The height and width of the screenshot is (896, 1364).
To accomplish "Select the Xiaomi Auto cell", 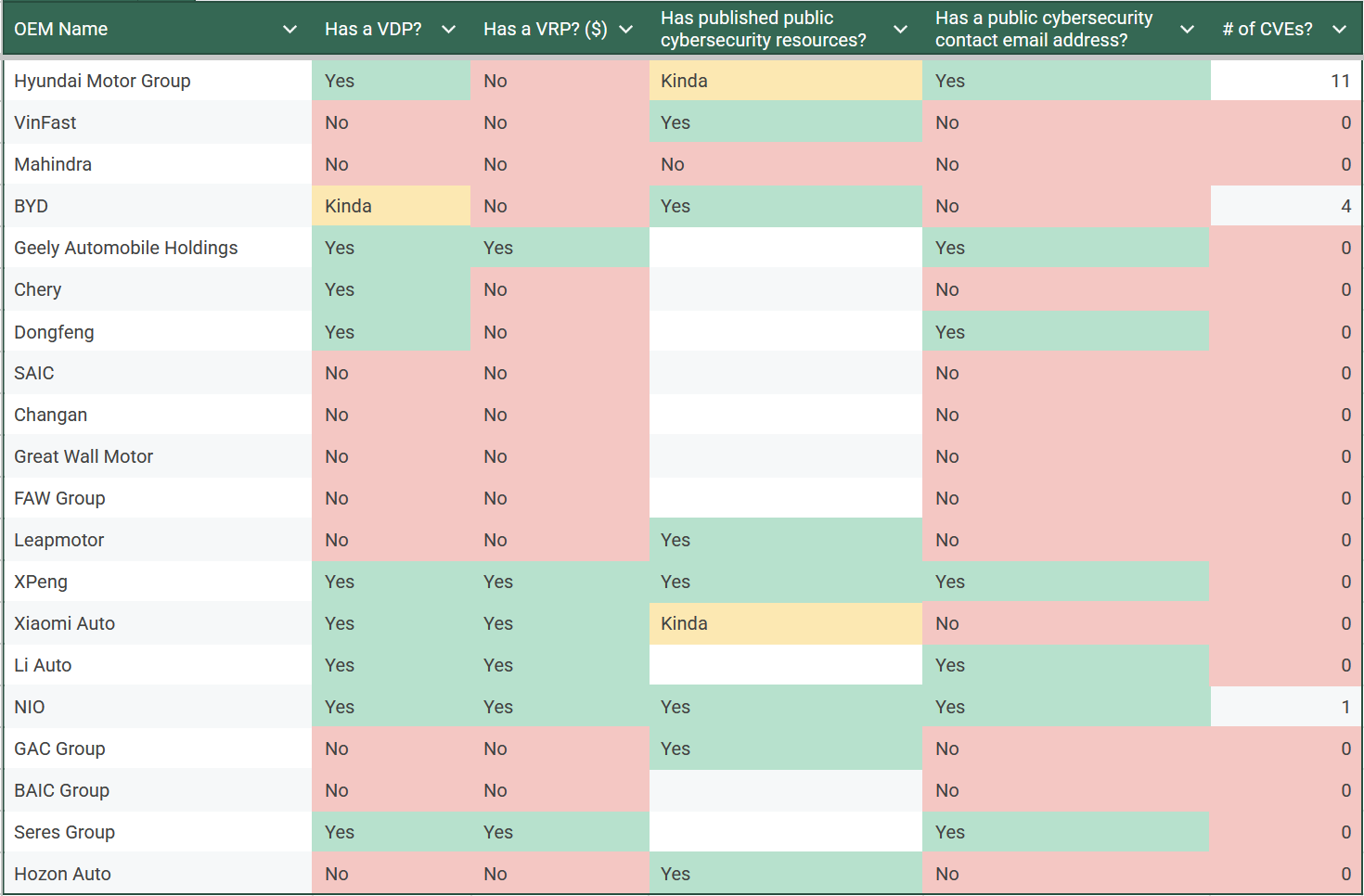I will click(158, 623).
